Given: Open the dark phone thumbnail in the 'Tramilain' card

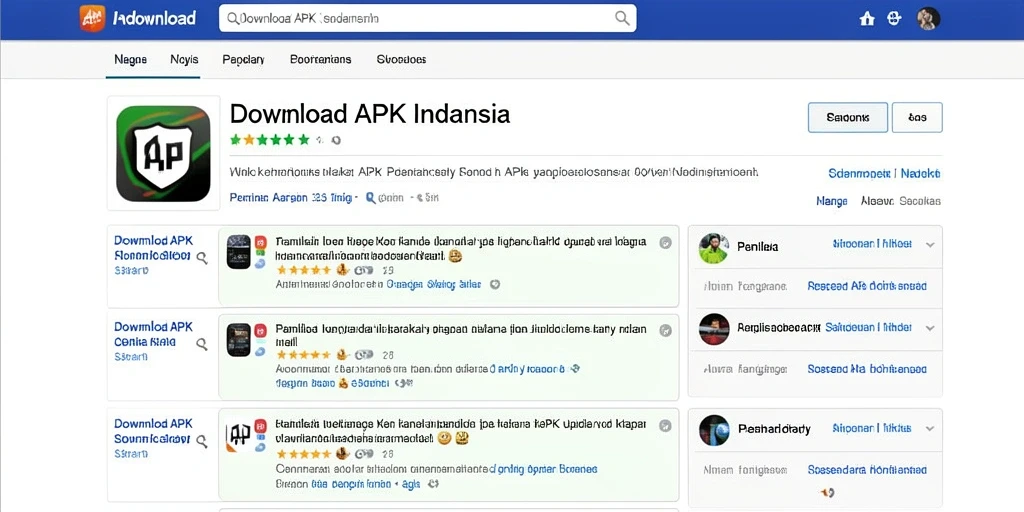Looking at the screenshot, I should (x=239, y=252).
